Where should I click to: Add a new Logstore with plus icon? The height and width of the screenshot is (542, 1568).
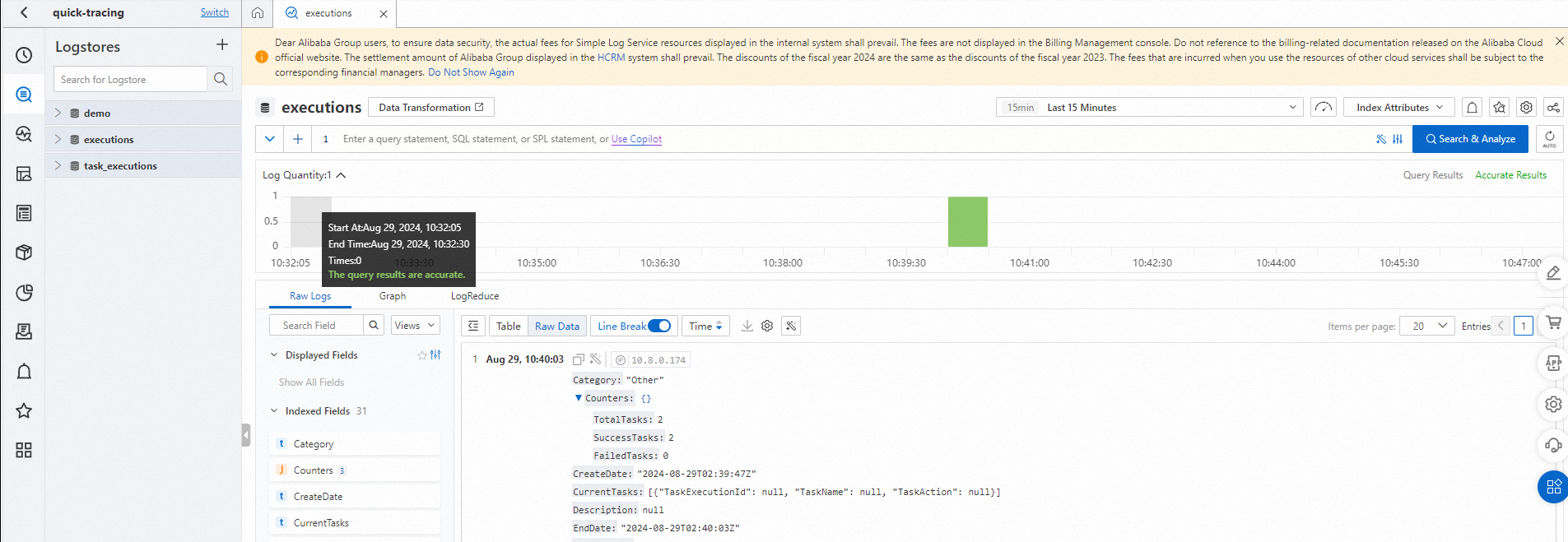tap(222, 44)
